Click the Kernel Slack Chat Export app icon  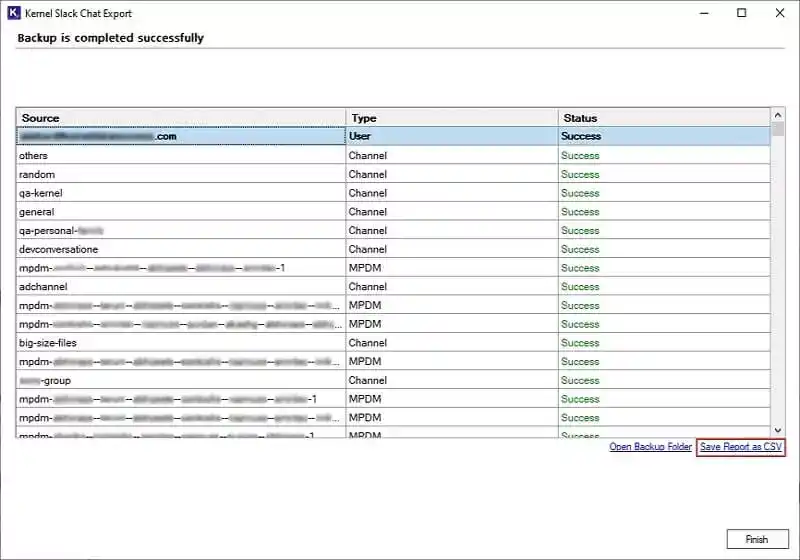click(x=14, y=13)
